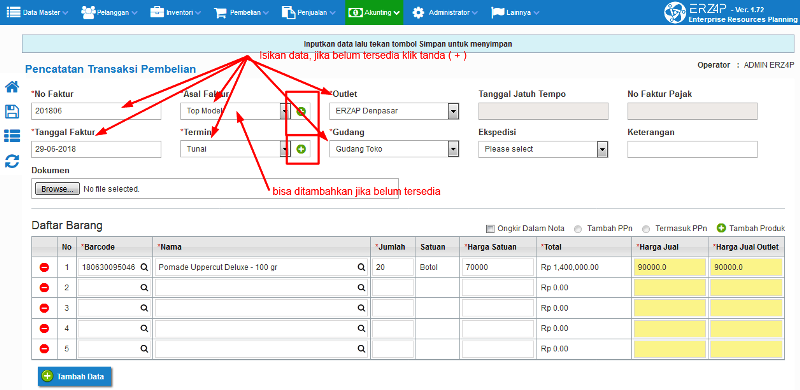The height and width of the screenshot is (390, 800).
Task: Click Harga Satuan field in row 3
Action: [x=498, y=308]
